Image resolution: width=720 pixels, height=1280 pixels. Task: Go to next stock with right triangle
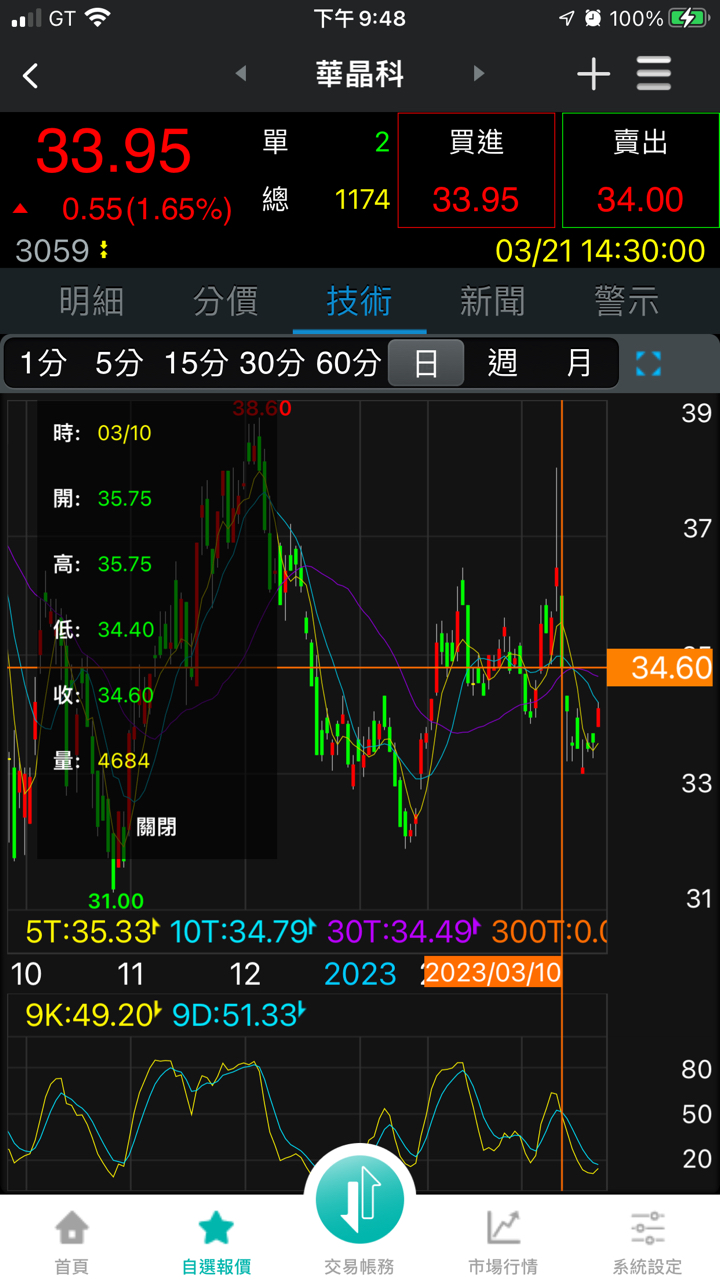click(x=478, y=73)
